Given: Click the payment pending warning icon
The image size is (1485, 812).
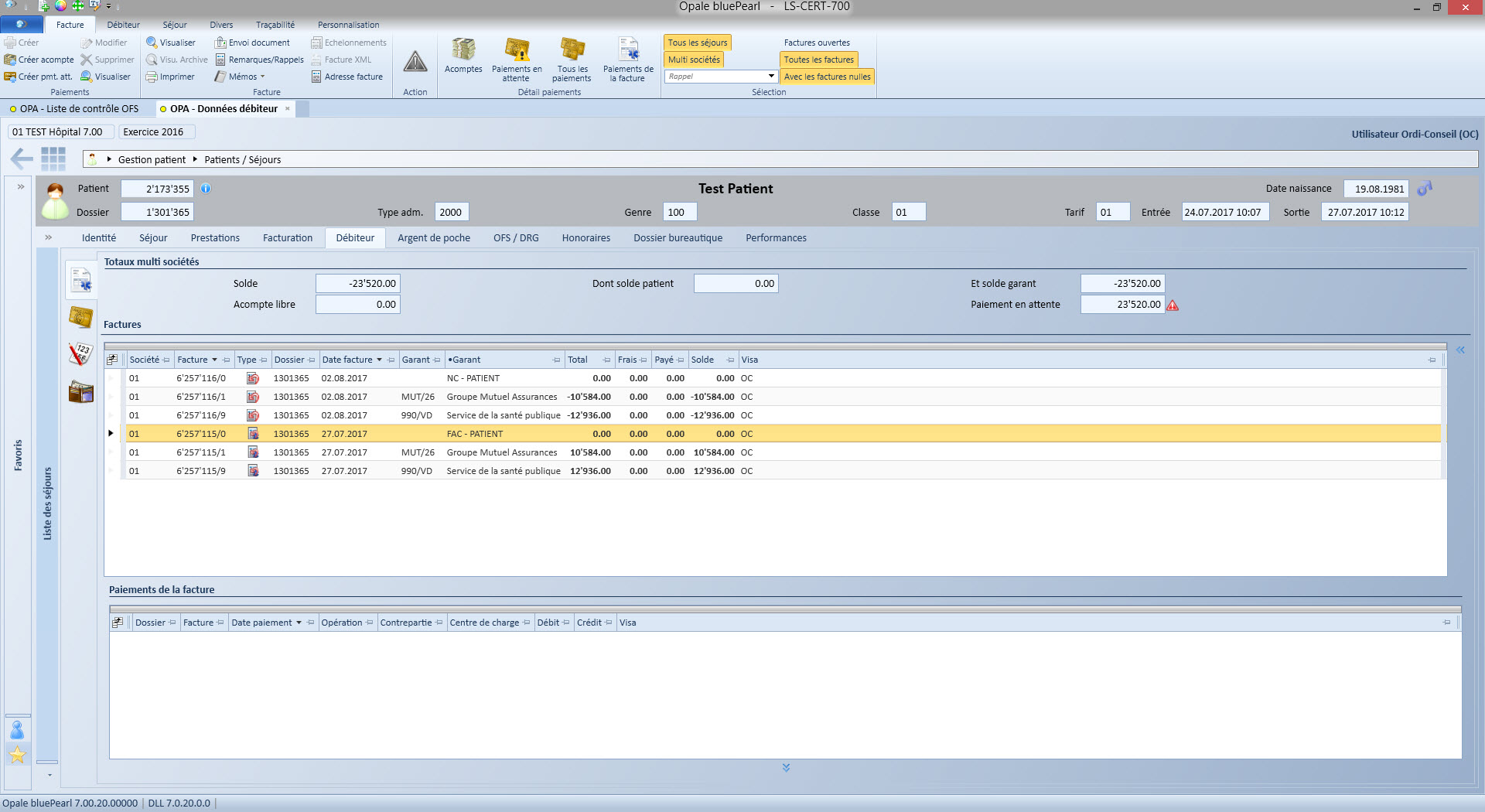Looking at the screenshot, I should coord(1173,305).
